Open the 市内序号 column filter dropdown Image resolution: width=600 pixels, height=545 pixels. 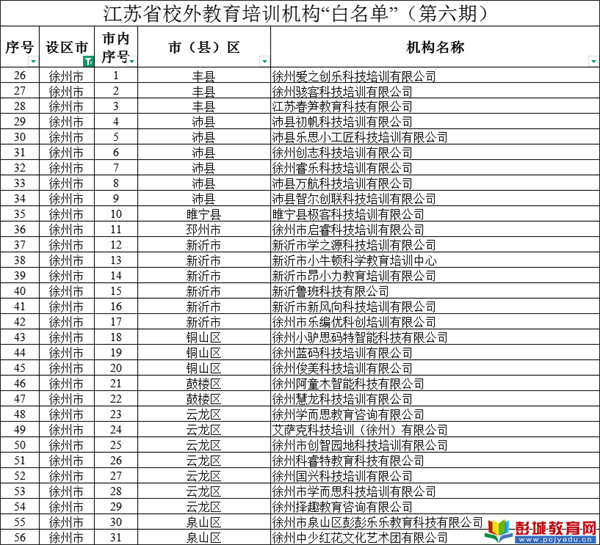click(x=132, y=61)
